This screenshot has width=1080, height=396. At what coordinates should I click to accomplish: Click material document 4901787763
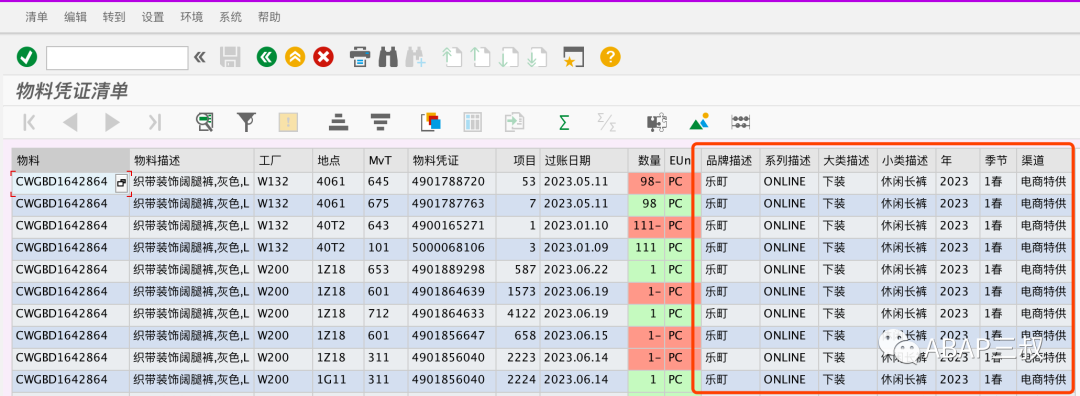pyautogui.click(x=451, y=204)
